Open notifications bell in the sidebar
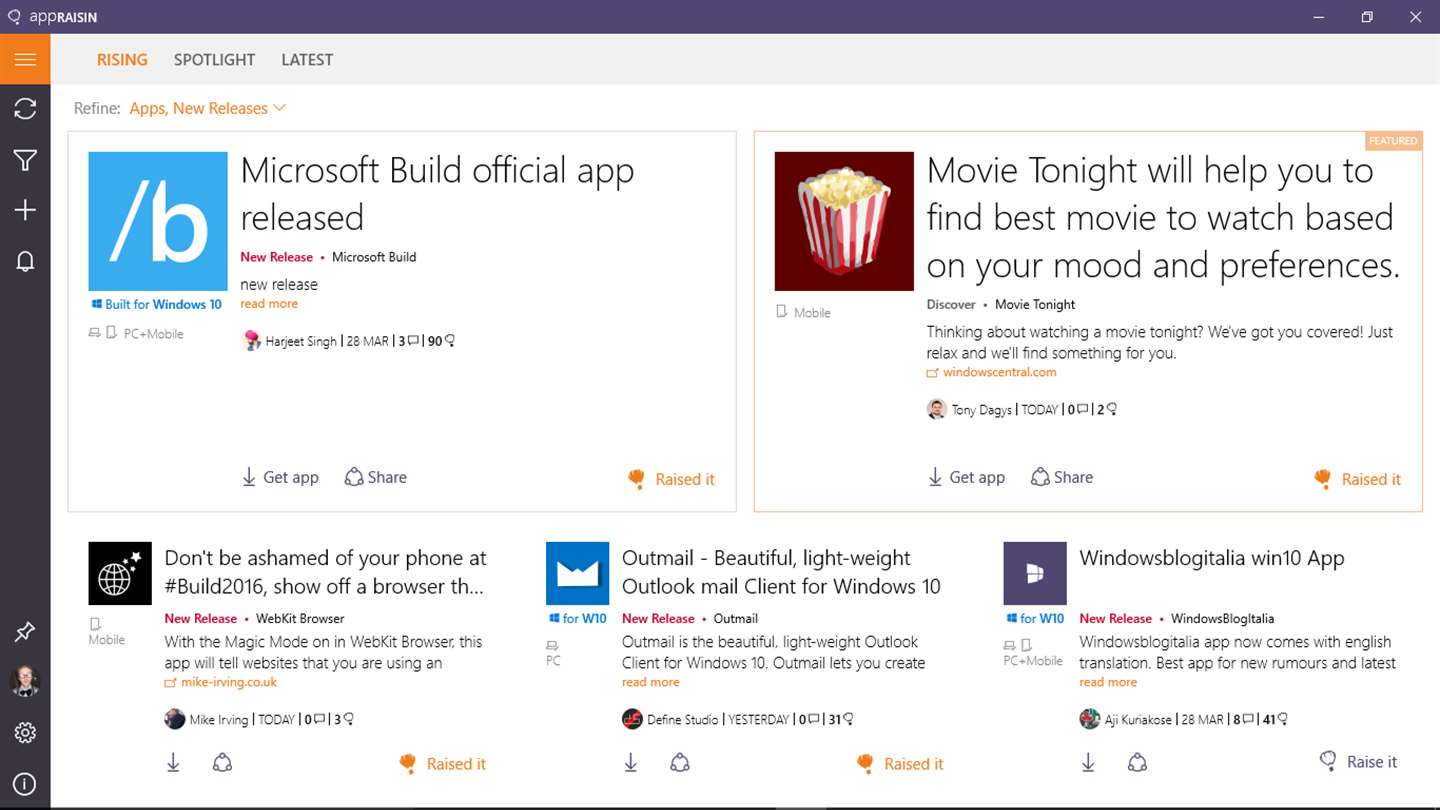Viewport: 1440px width, 810px height. pos(25,261)
